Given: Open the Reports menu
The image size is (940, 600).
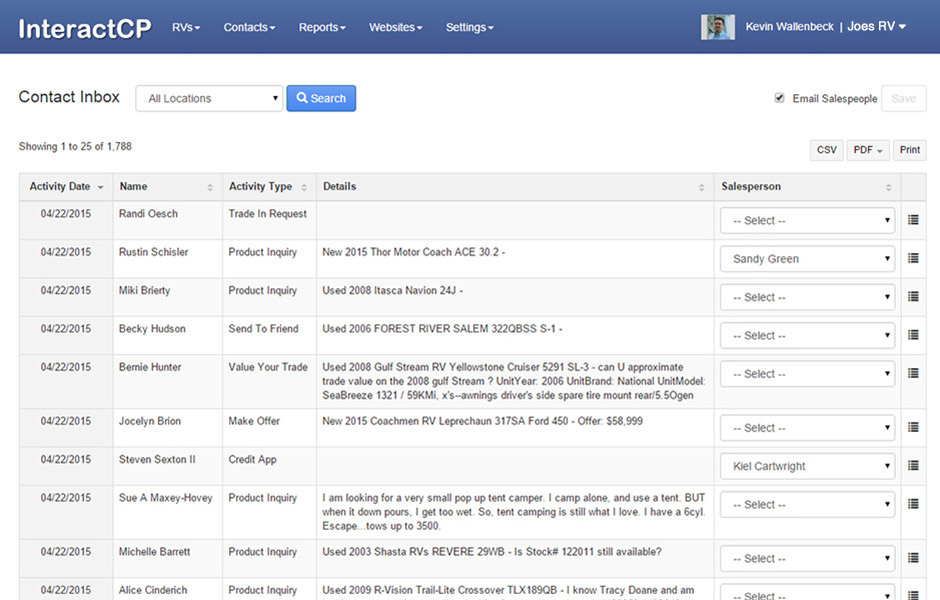Looking at the screenshot, I should click(x=322, y=27).
